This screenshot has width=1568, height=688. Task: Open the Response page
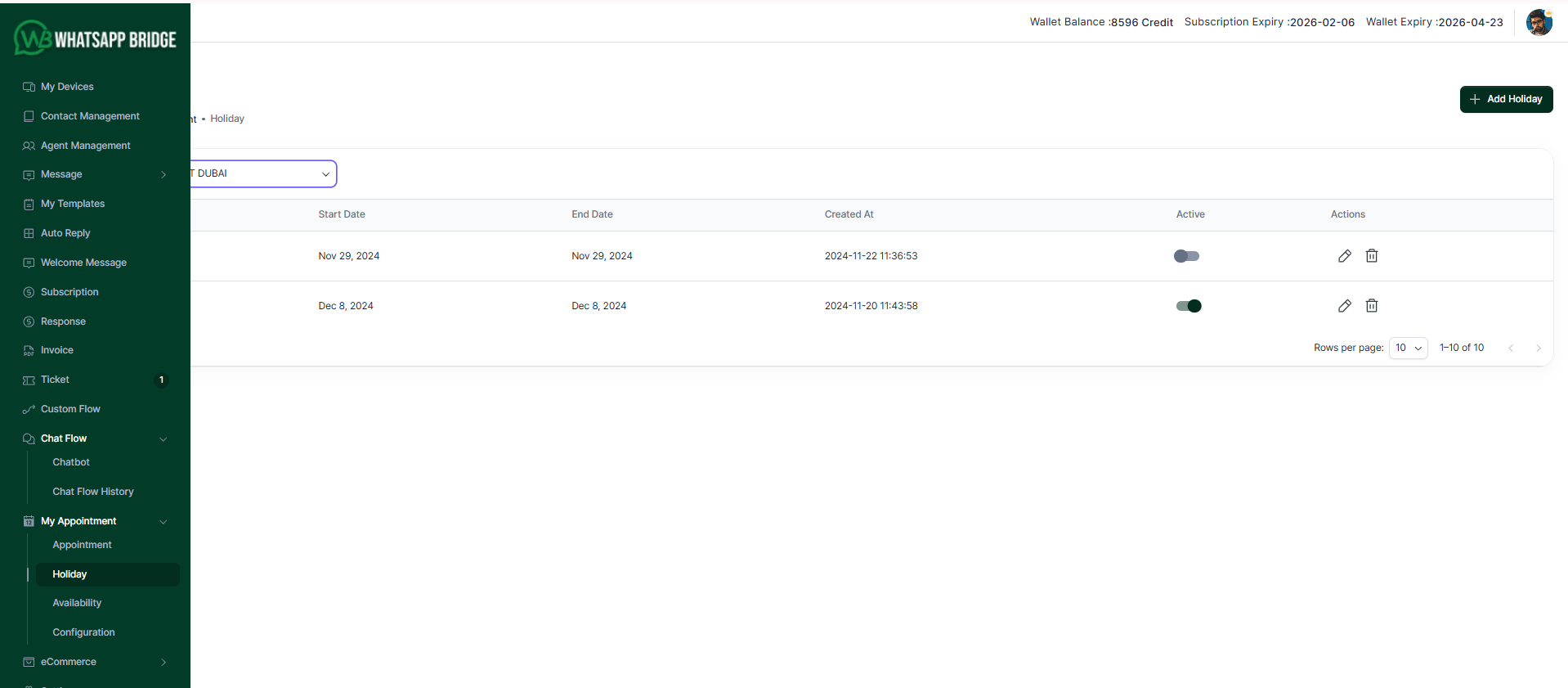63,322
